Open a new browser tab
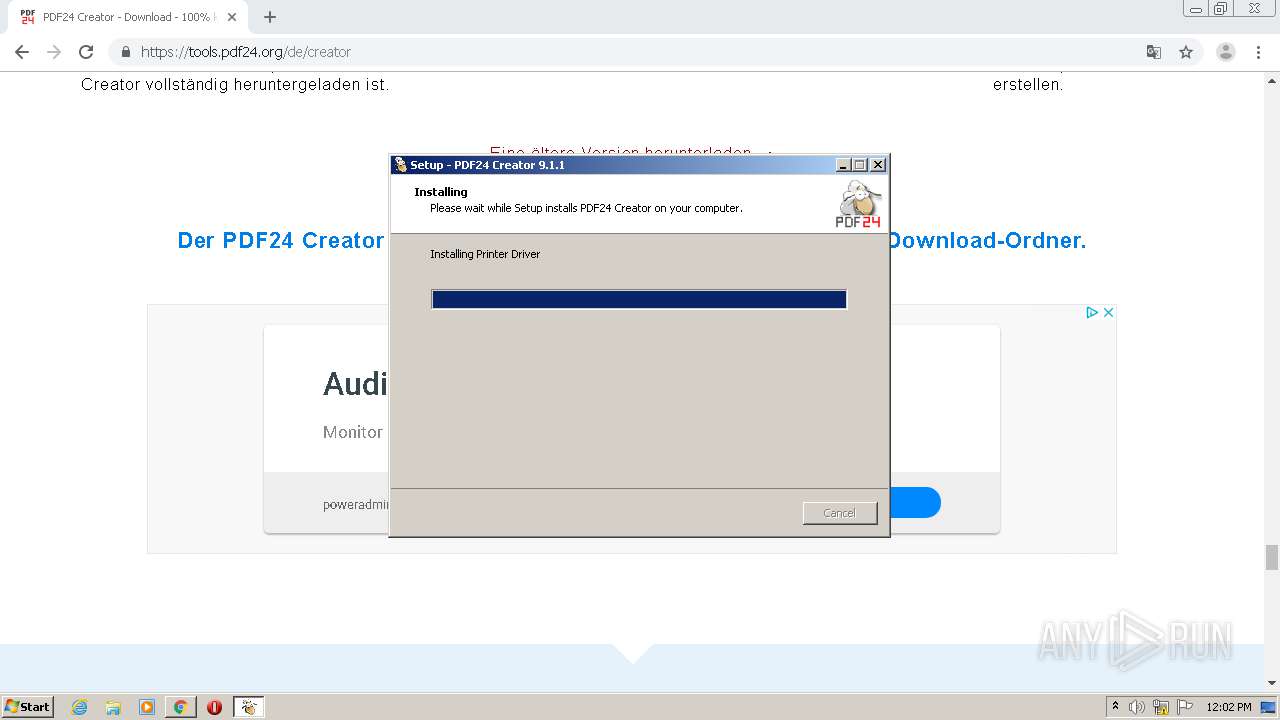1280x720 pixels. [x=270, y=17]
